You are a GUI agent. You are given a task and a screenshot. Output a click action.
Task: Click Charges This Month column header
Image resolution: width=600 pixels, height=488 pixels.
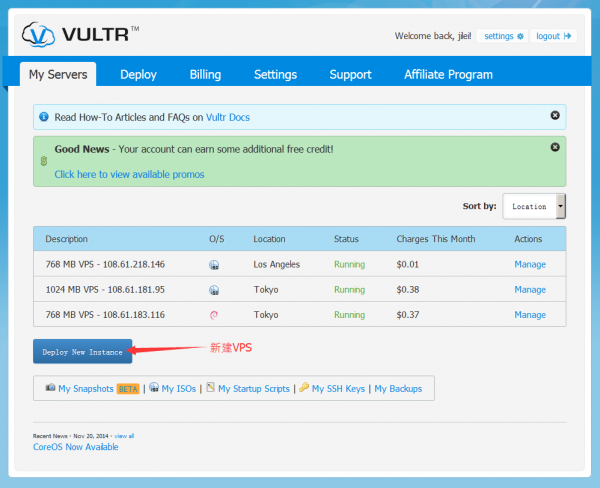pyautogui.click(x=436, y=239)
